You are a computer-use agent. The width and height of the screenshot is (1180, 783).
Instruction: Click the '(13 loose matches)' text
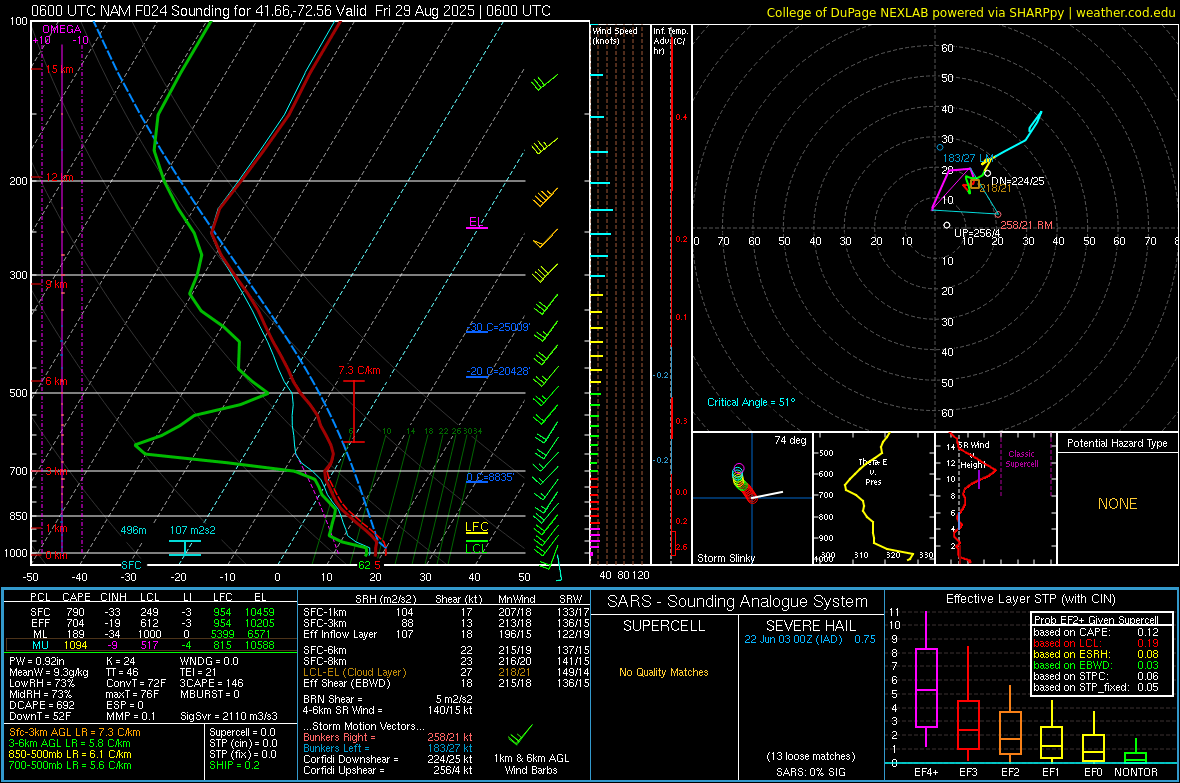click(810, 757)
